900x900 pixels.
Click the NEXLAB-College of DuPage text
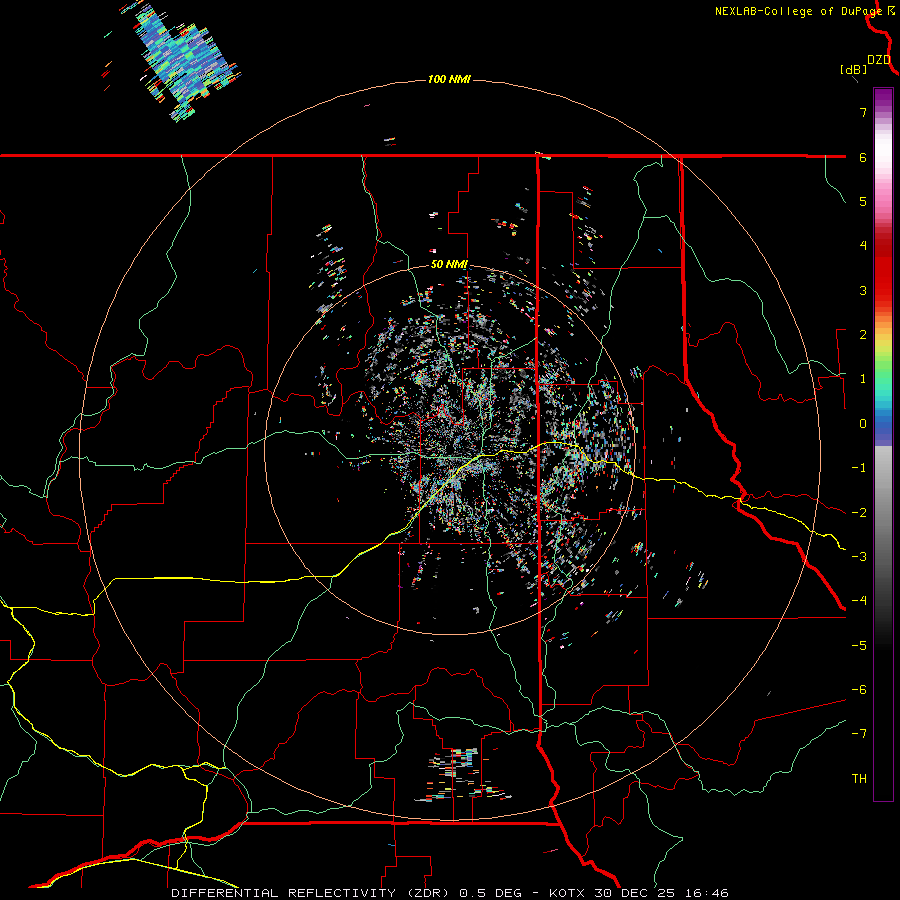798,11
